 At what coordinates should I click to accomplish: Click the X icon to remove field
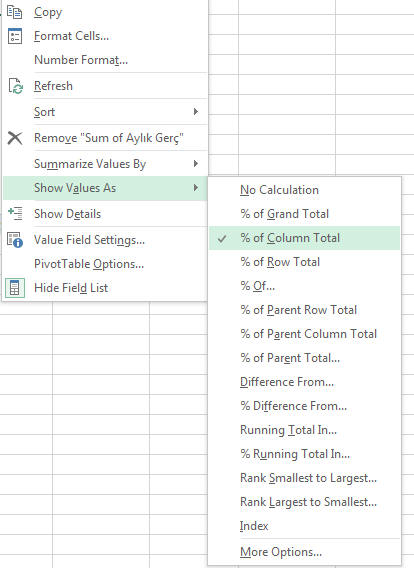(x=15, y=138)
